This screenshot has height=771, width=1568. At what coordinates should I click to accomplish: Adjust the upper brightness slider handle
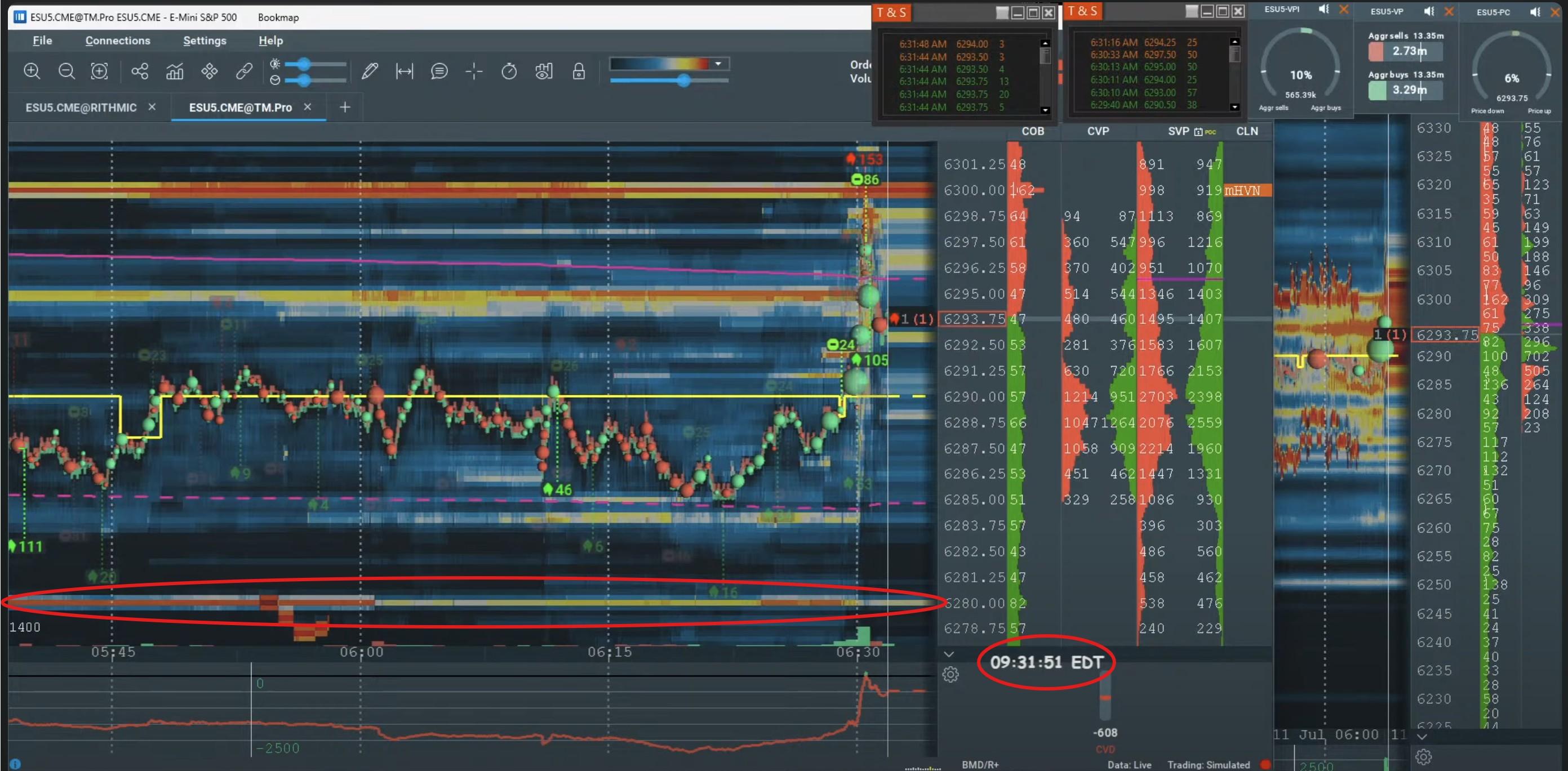click(304, 64)
